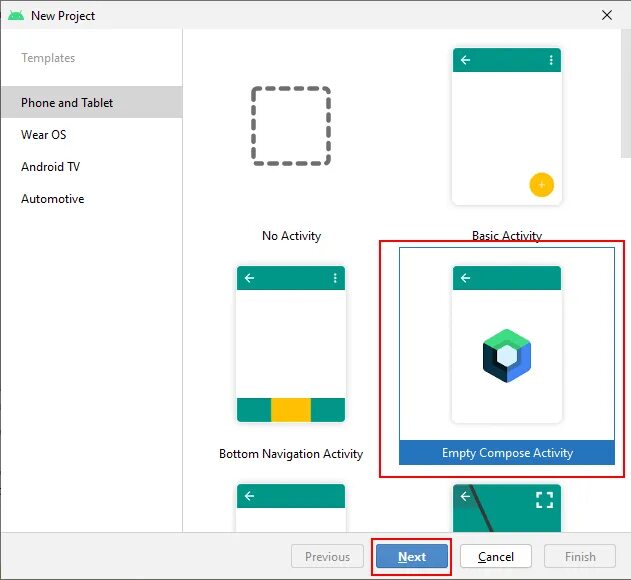Click the vertical scrollbar of the templates list
The height and width of the screenshot is (580, 631).
[625, 93]
